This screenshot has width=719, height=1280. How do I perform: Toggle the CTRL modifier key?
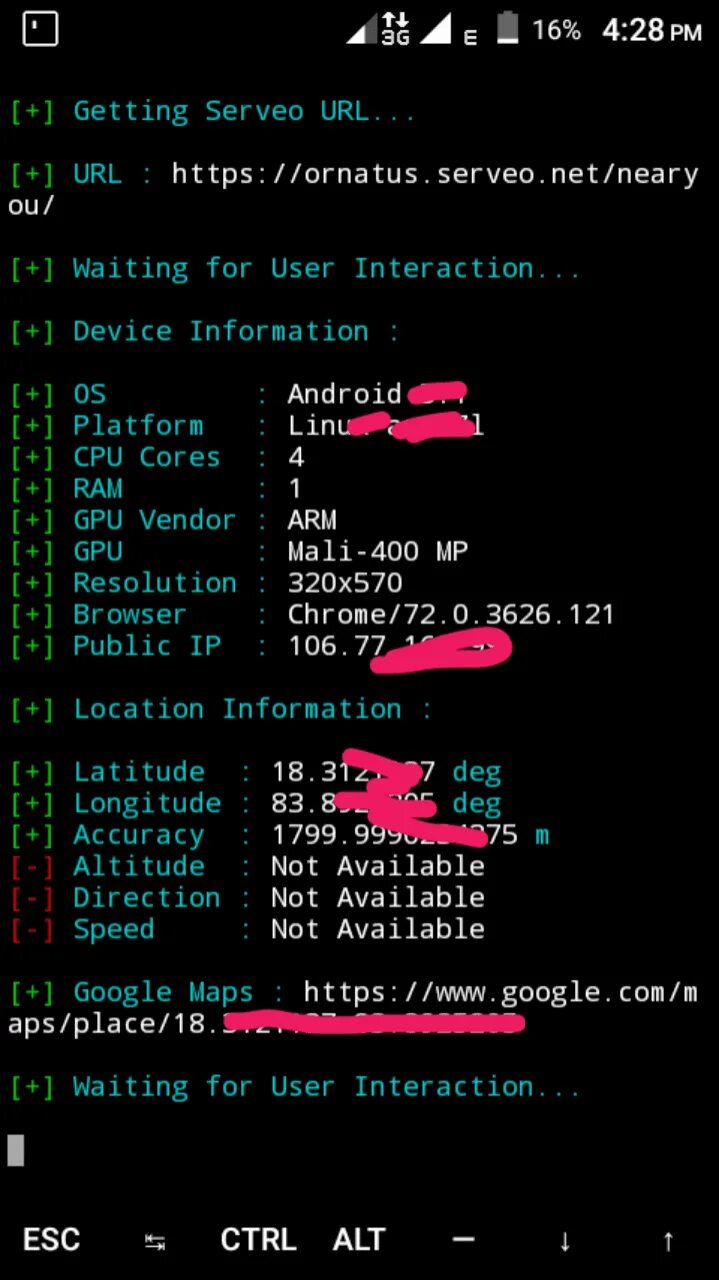[x=258, y=1240]
